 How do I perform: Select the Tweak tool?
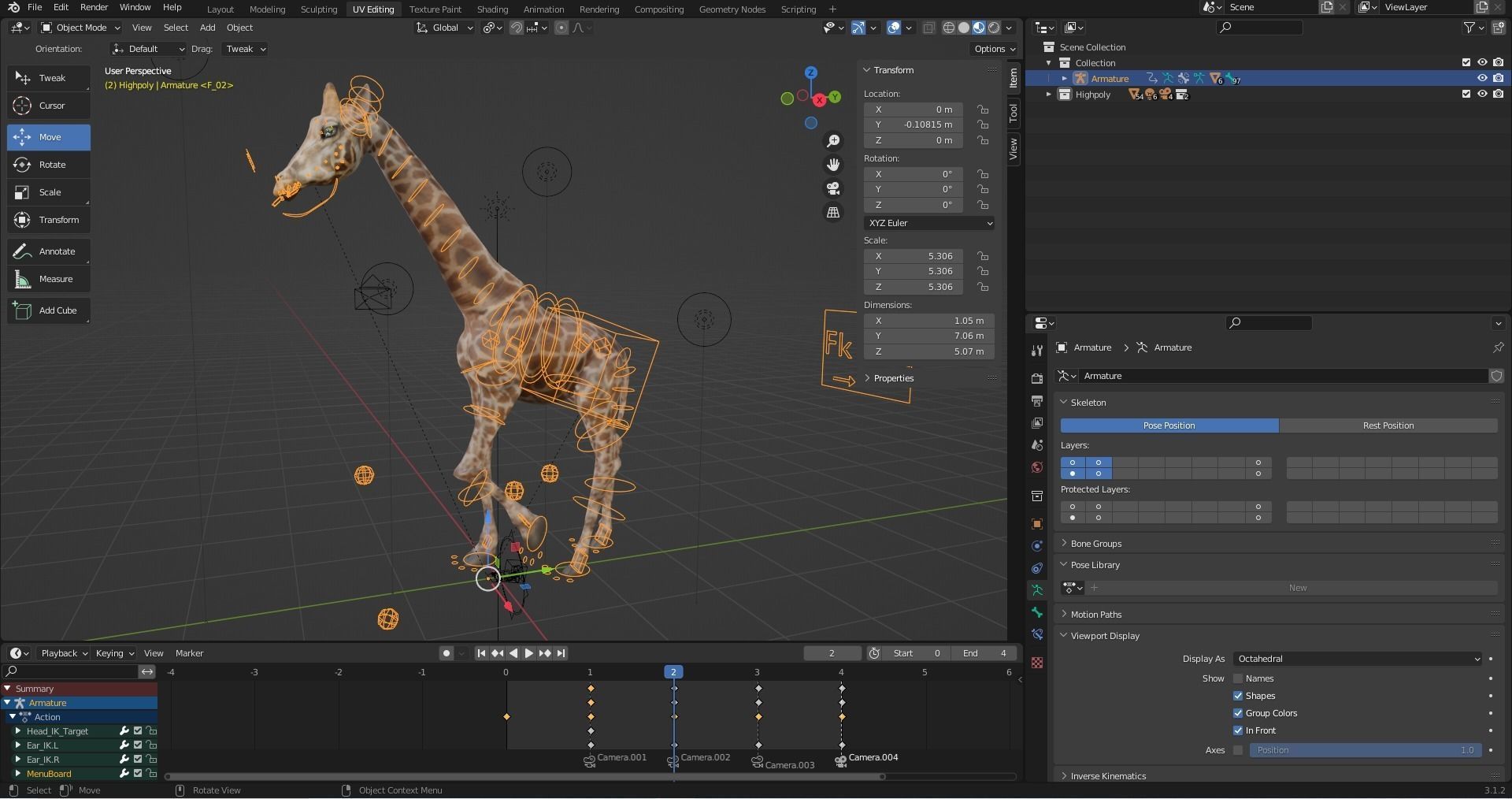[x=49, y=78]
